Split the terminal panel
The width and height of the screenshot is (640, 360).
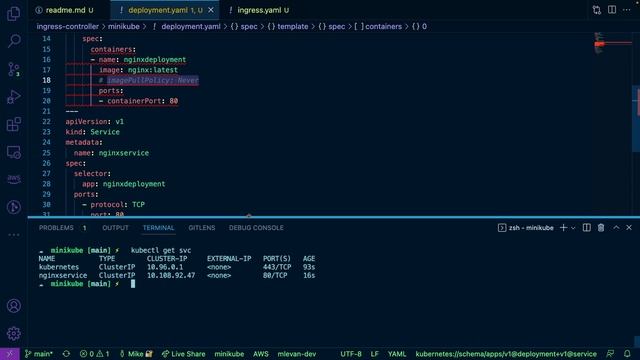click(x=587, y=228)
